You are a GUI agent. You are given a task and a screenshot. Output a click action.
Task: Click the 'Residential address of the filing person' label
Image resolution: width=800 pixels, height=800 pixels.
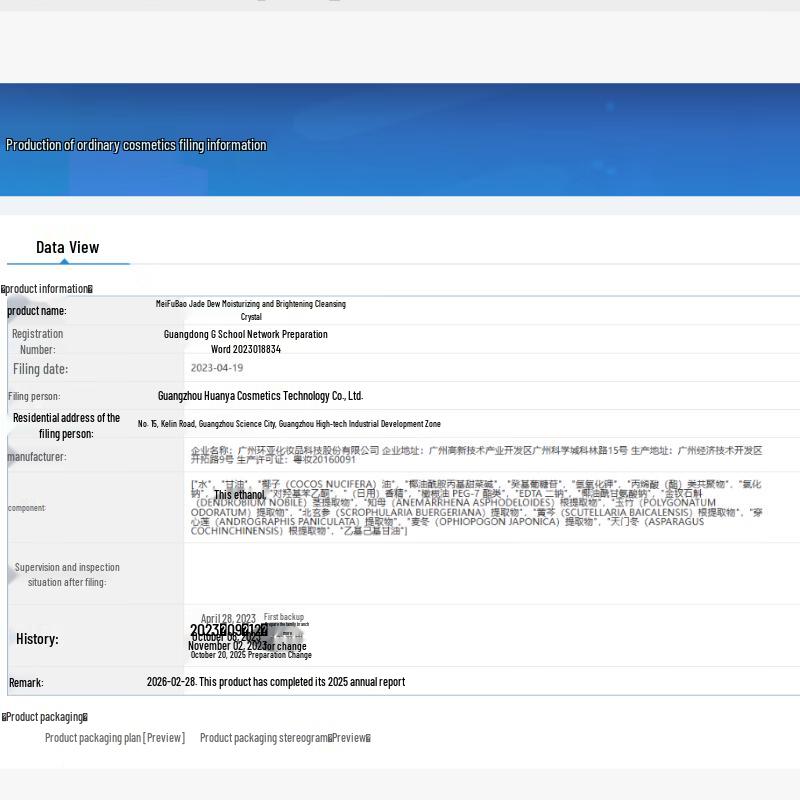(x=66, y=426)
